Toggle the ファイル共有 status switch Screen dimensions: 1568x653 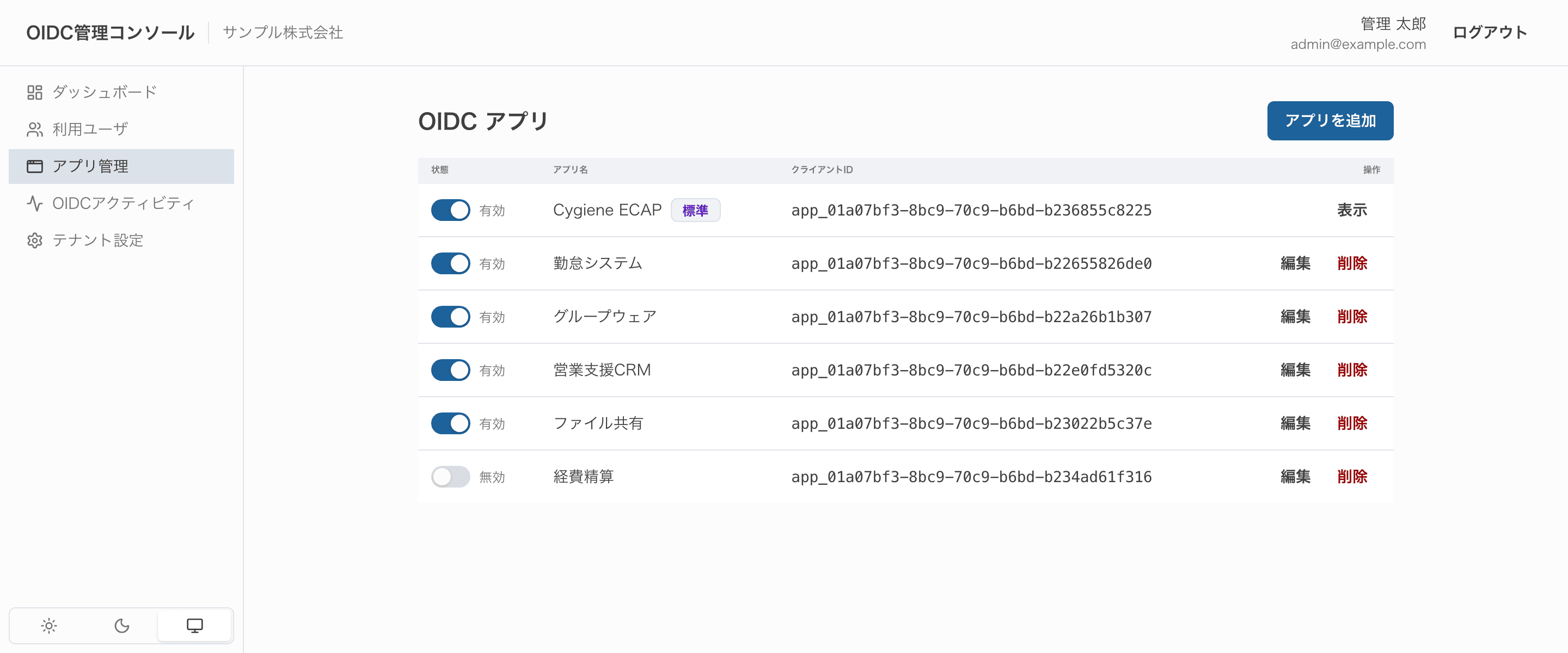450,423
